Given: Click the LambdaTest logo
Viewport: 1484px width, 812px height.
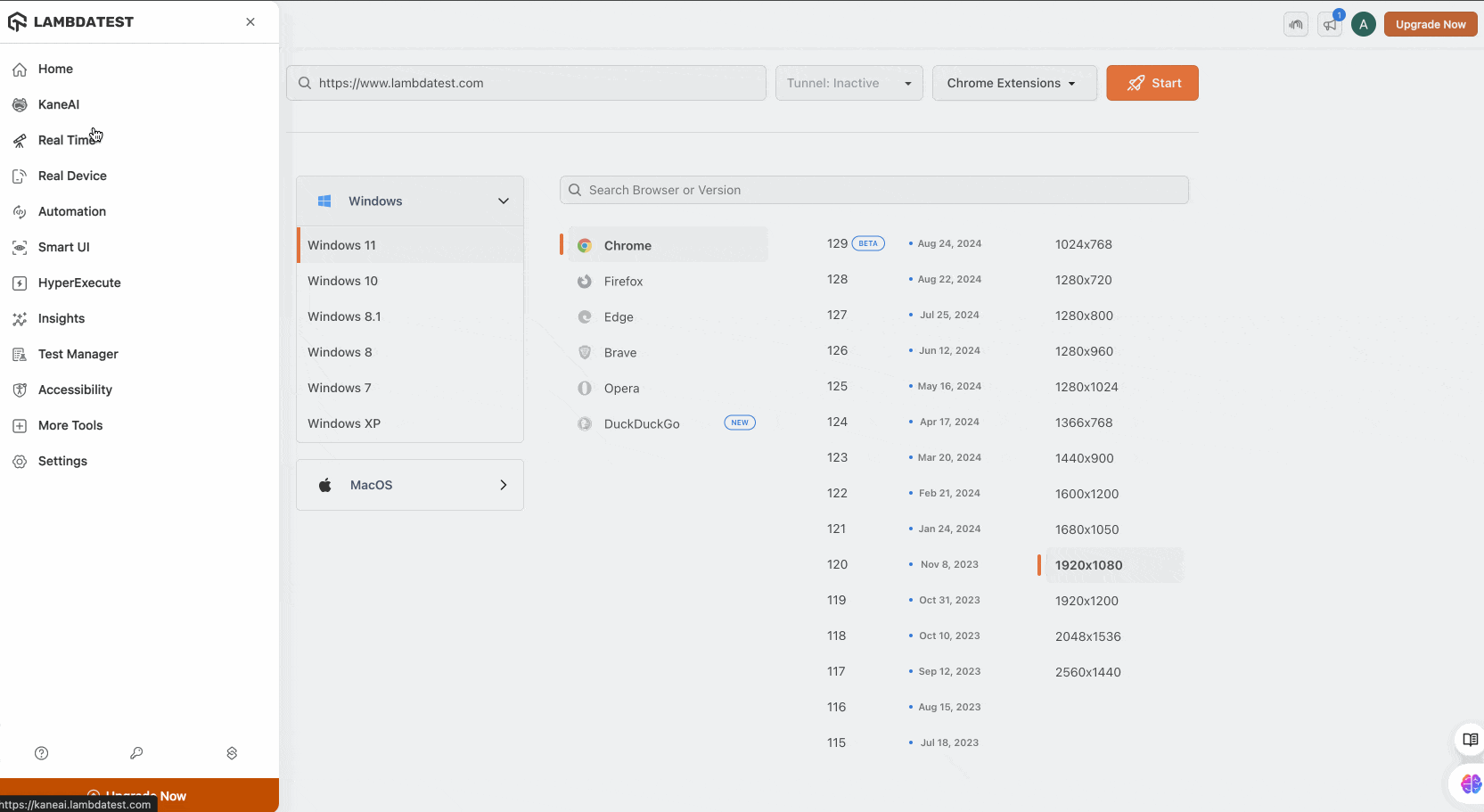Looking at the screenshot, I should coord(71,22).
